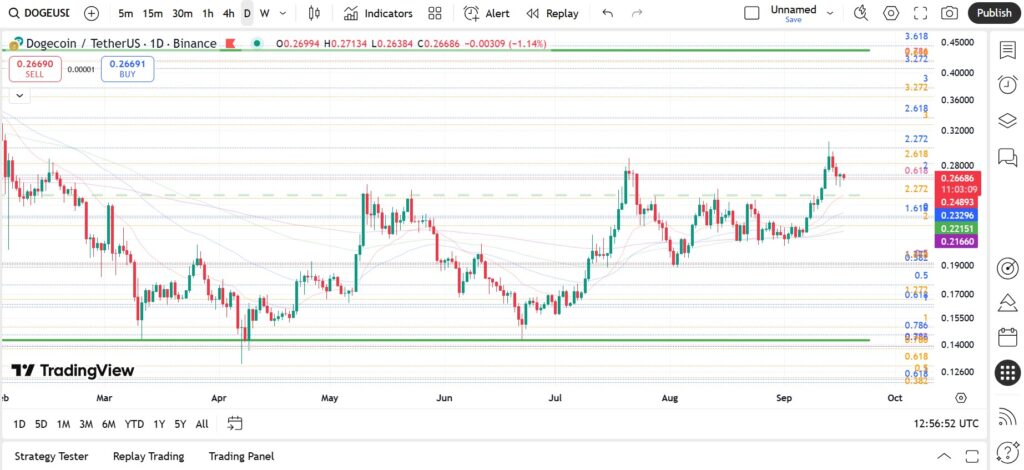The image size is (1024, 470).
Task: Click the Publish button
Action: [994, 13]
